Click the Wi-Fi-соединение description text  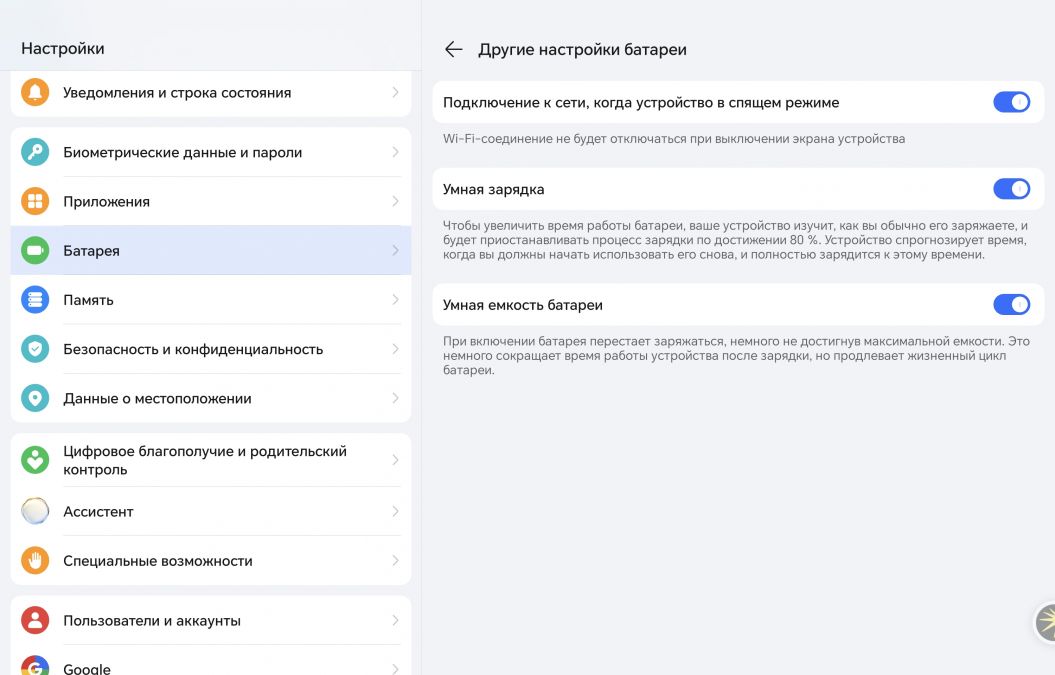tap(674, 139)
